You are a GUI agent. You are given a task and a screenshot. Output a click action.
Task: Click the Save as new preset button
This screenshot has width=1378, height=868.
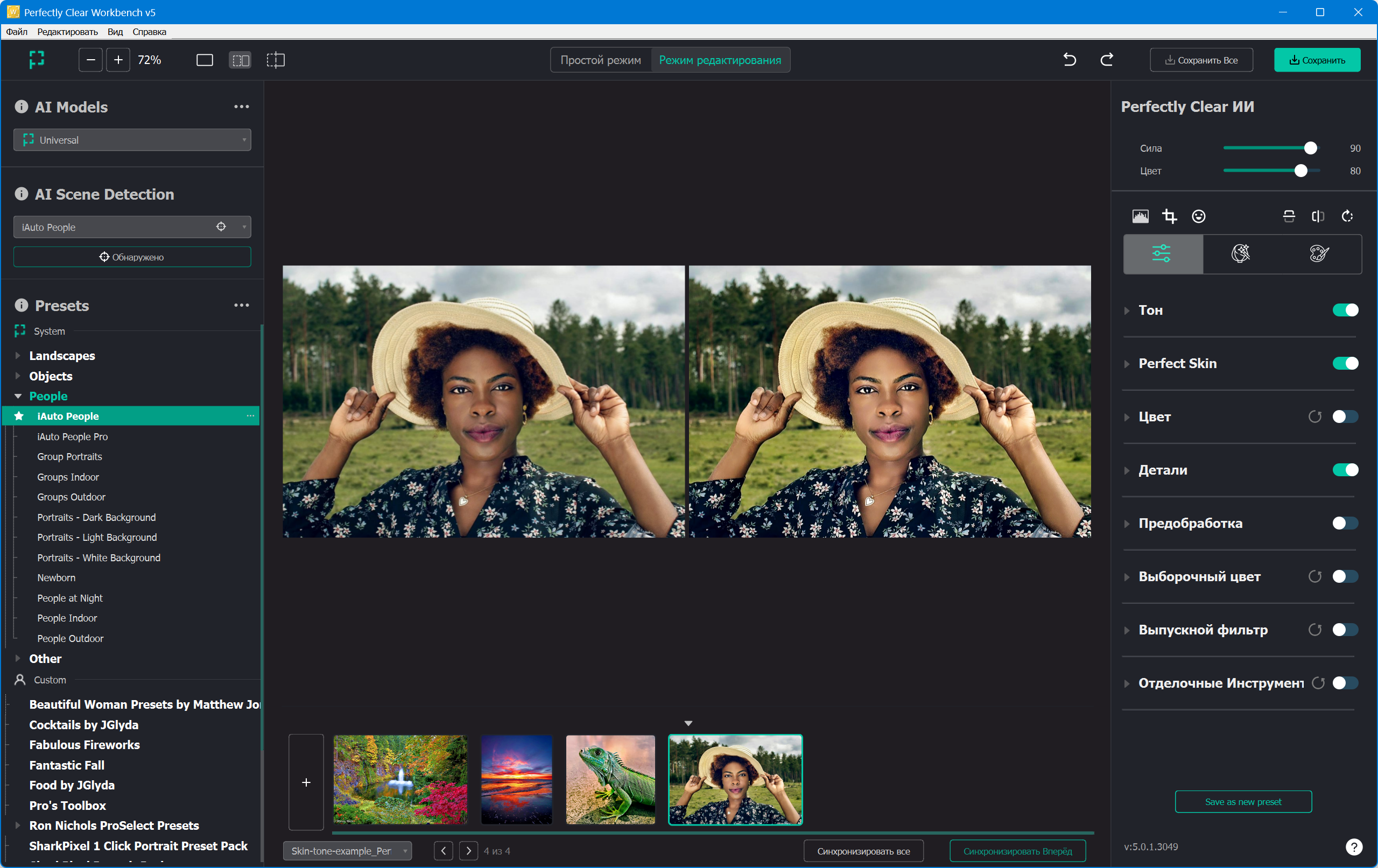(x=1243, y=802)
